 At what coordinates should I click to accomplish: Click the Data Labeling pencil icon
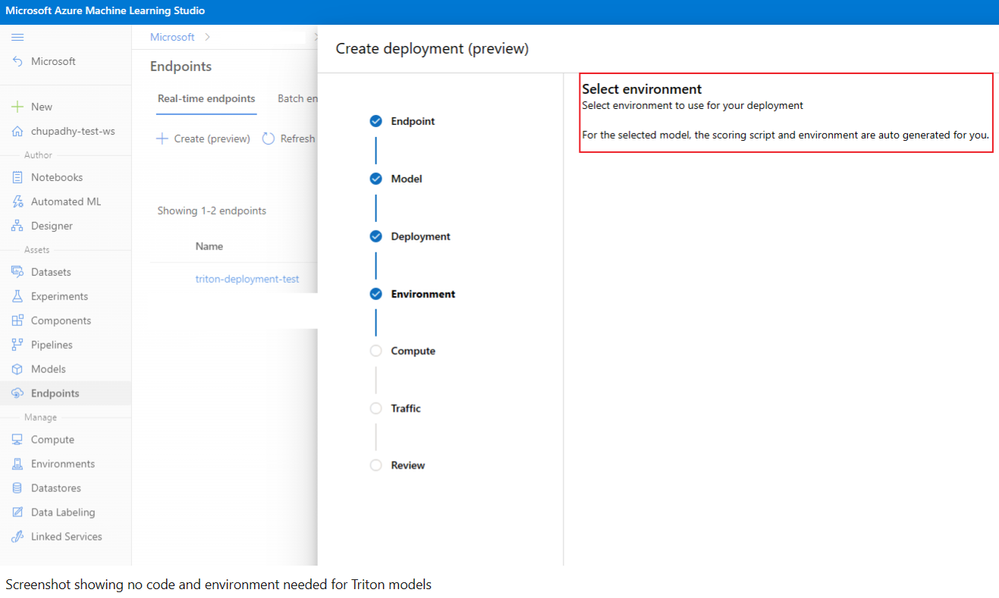point(17,512)
